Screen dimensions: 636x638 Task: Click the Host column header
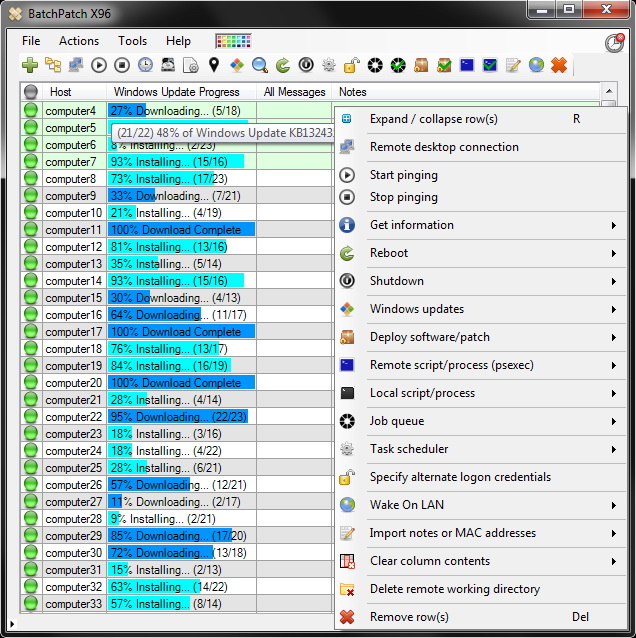click(74, 92)
